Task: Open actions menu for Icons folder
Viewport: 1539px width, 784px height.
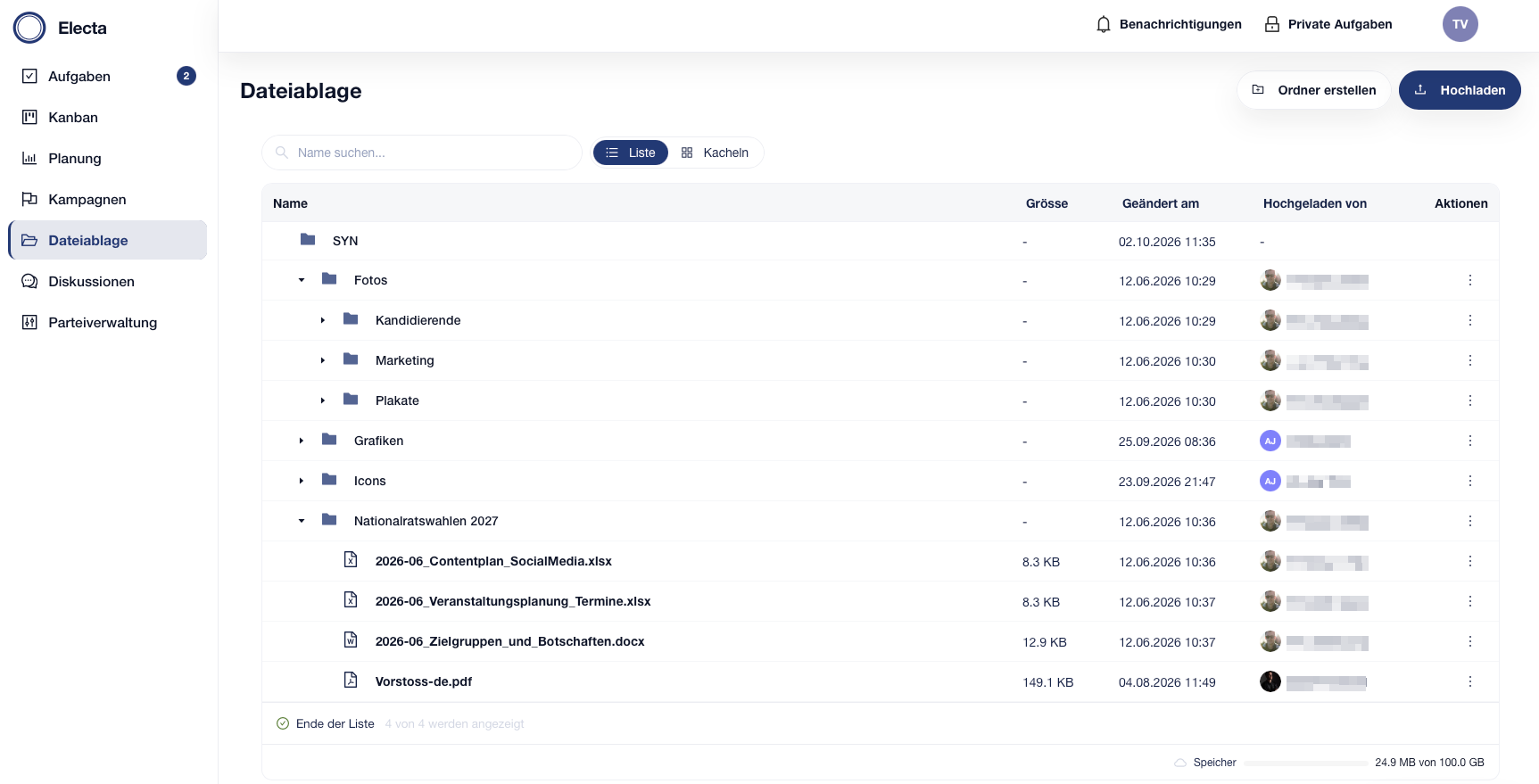Action: pos(1470,481)
